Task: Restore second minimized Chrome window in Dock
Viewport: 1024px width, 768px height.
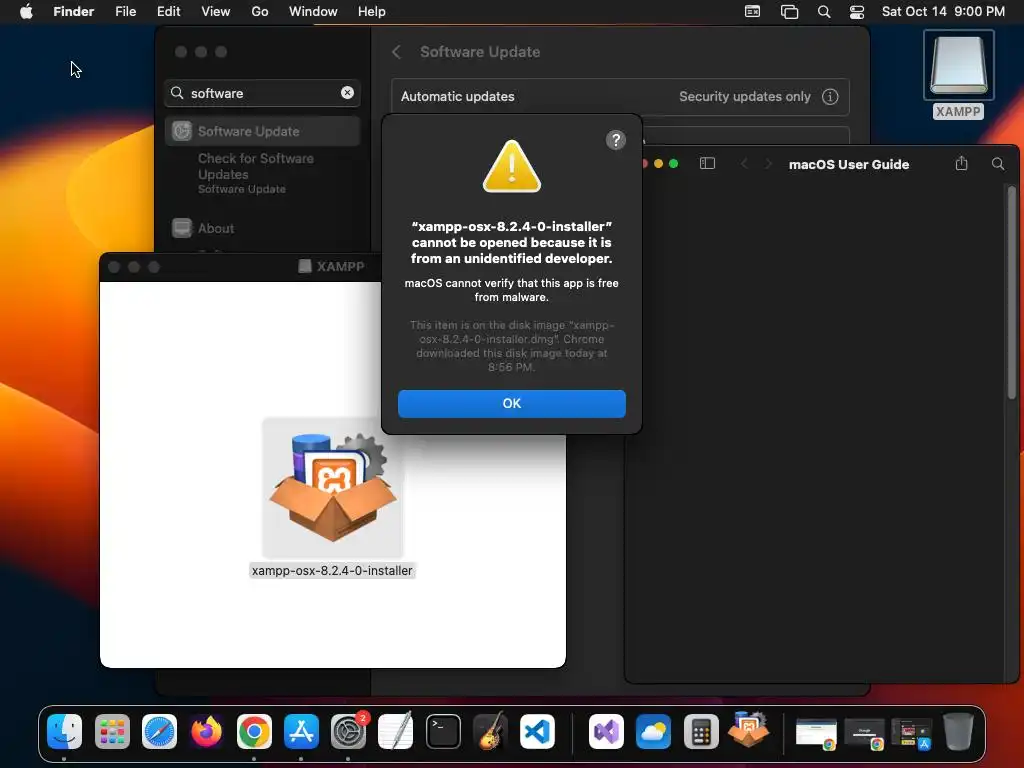Action: (864, 733)
